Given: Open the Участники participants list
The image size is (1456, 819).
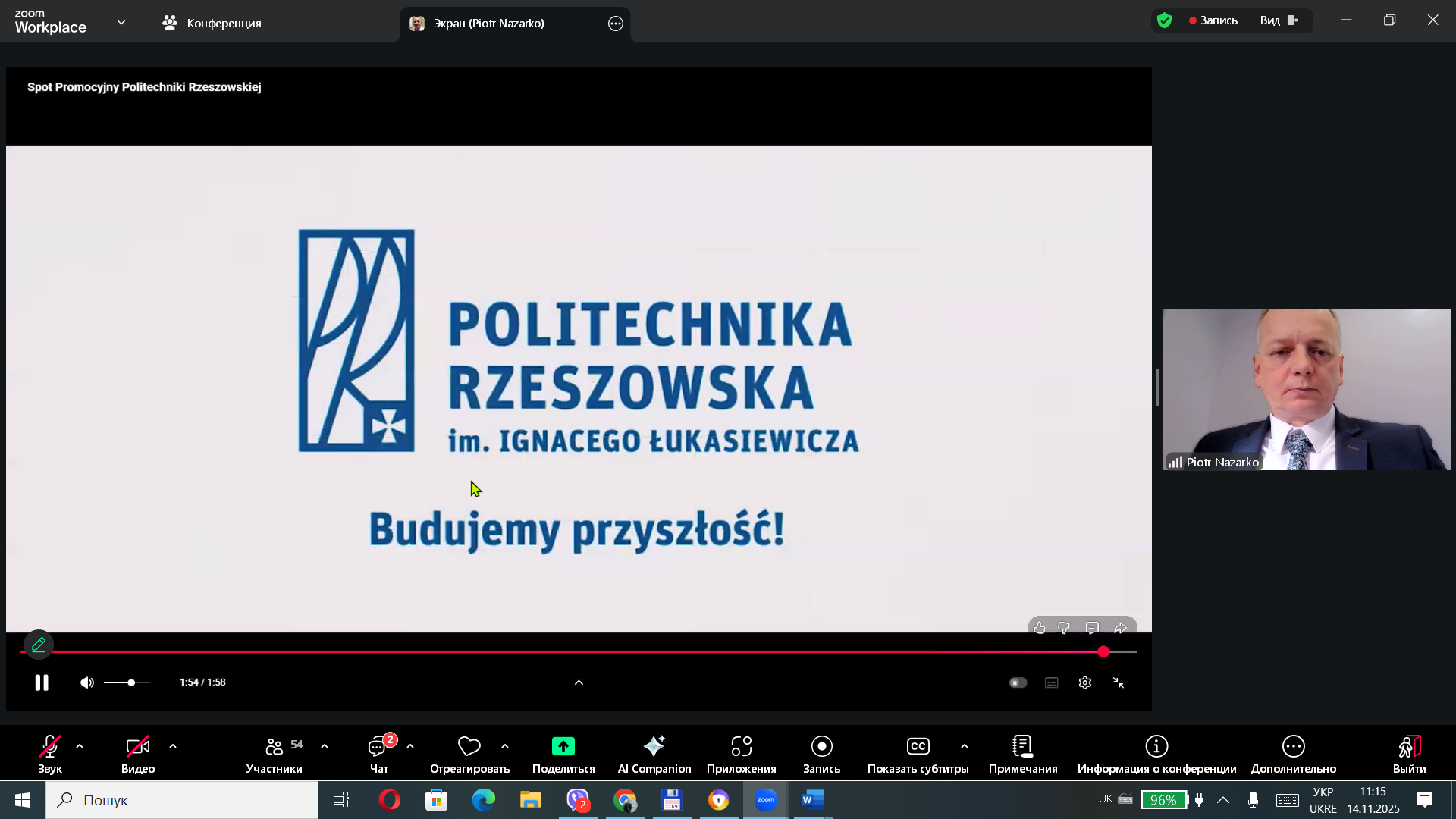Looking at the screenshot, I should click(x=274, y=754).
